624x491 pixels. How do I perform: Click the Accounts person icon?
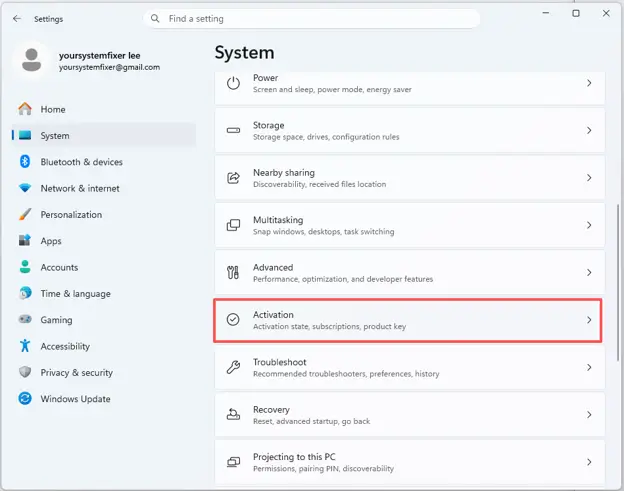pyautogui.click(x=25, y=267)
